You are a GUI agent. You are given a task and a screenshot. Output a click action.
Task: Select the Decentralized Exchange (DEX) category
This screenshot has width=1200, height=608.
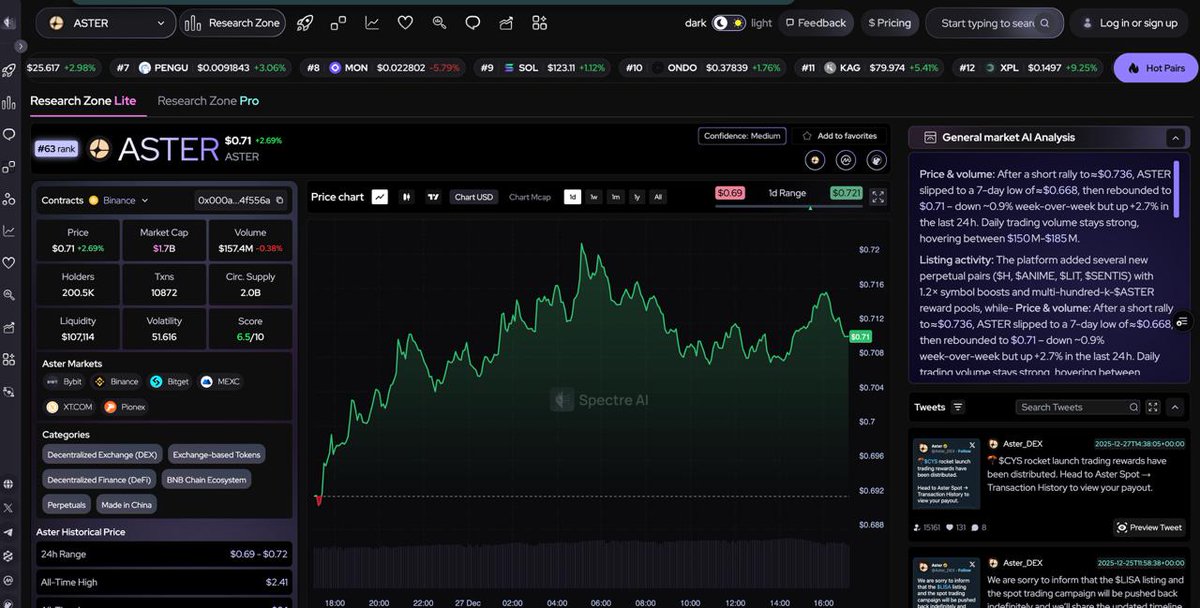(102, 454)
